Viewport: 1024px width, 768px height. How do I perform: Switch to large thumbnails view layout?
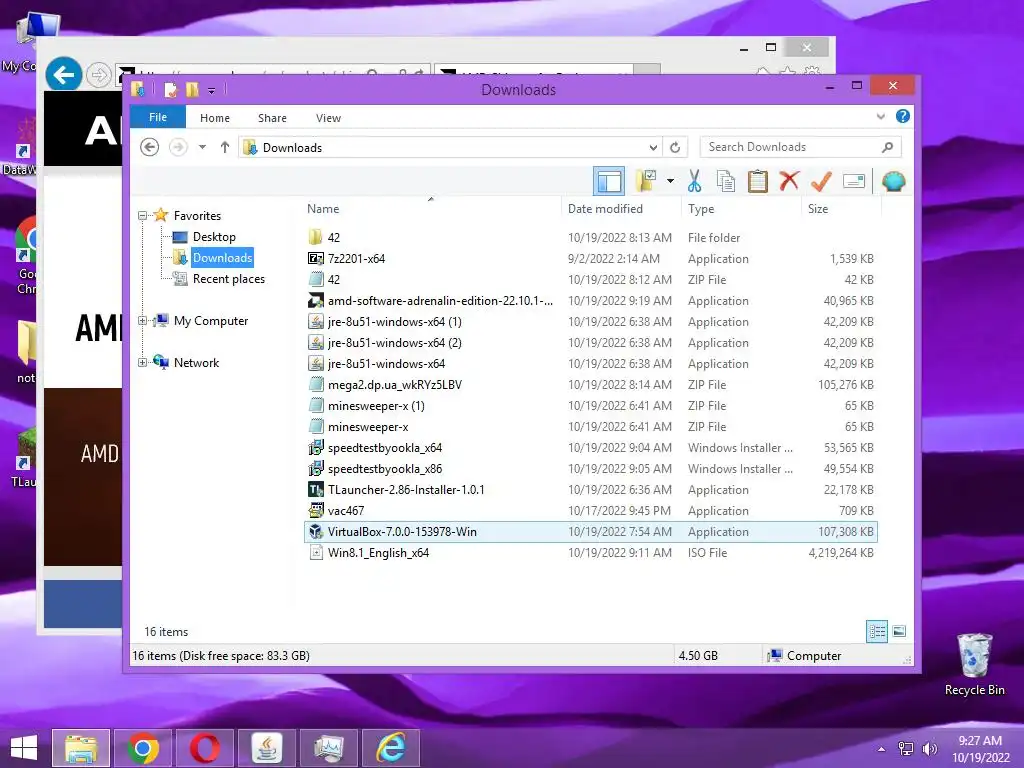click(899, 631)
